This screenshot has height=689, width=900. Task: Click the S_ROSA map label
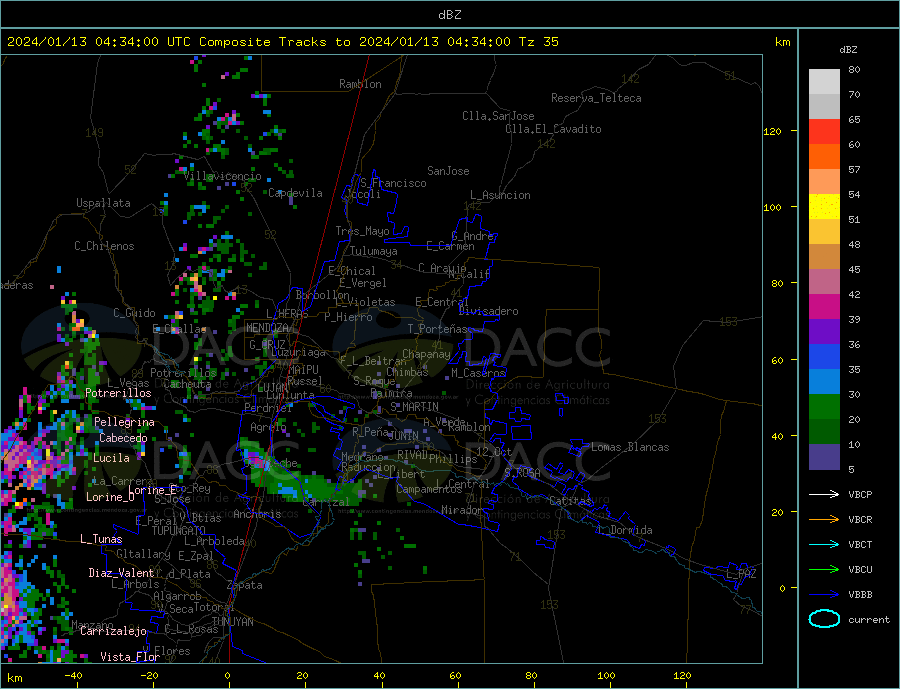522,473
